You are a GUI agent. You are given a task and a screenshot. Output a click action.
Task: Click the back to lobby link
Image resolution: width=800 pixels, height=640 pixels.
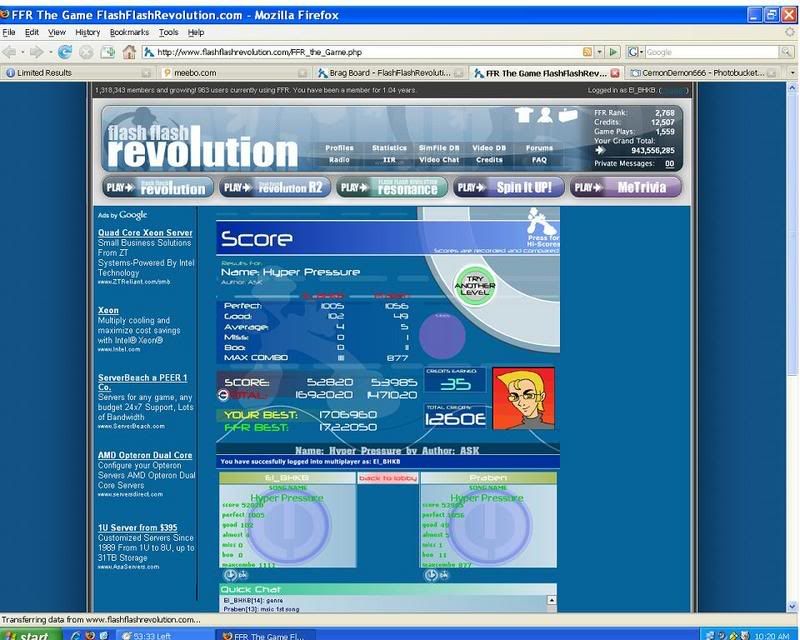tap(388, 479)
